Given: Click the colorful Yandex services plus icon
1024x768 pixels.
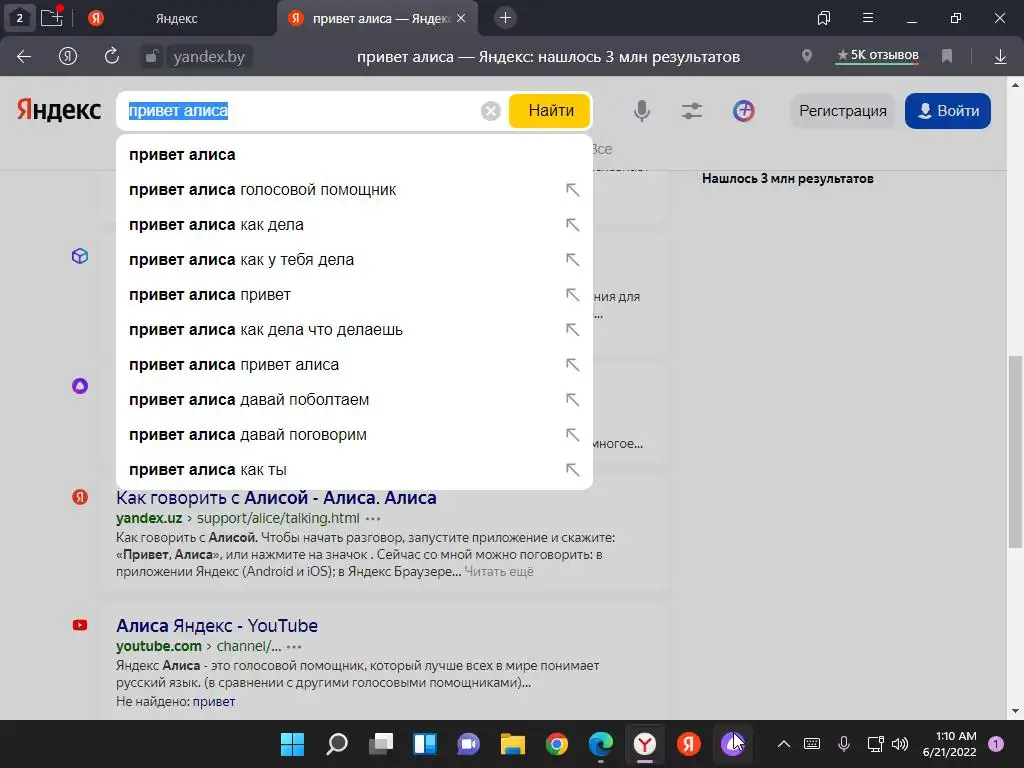Looking at the screenshot, I should pos(743,111).
